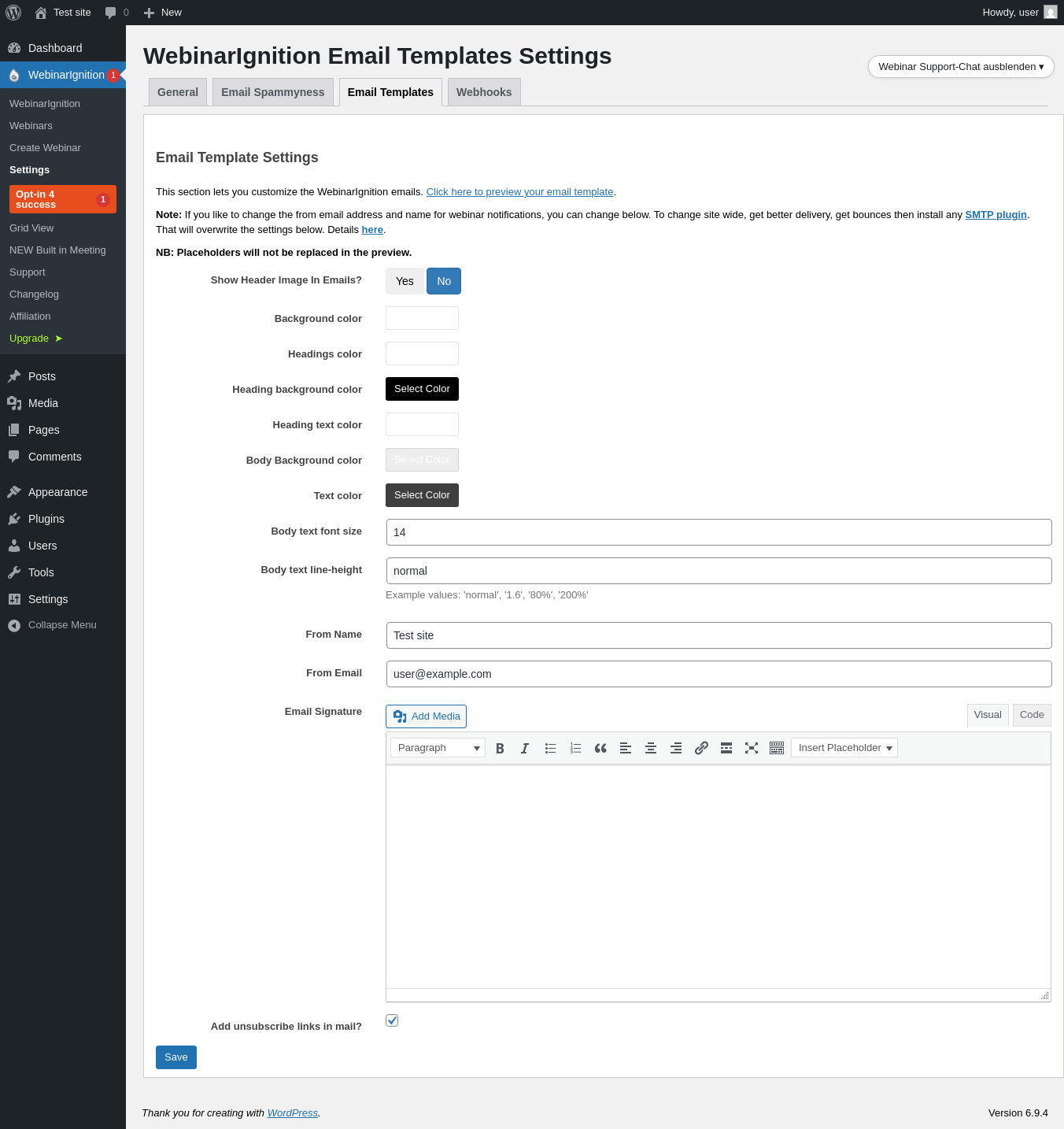
Task: Pick the Heading background color swatch
Action: click(422, 389)
